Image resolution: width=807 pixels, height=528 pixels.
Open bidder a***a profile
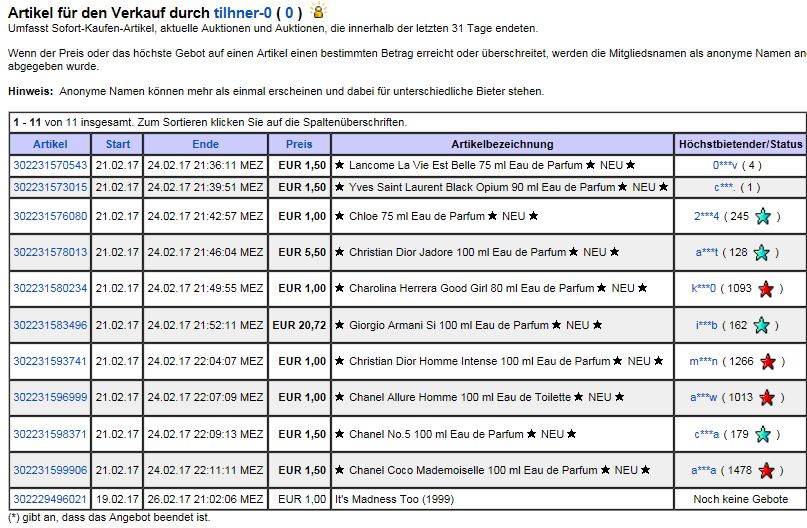click(704, 470)
